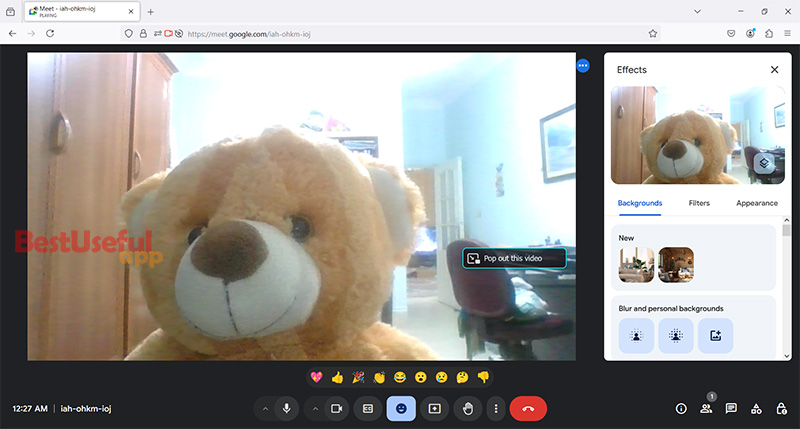Select the first New living room background
This screenshot has width=800, height=429.
636,265
